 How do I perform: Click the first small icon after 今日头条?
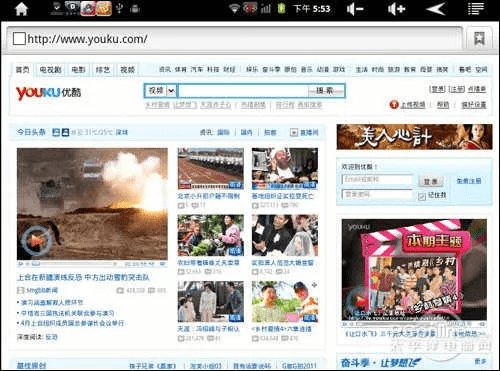pos(56,132)
